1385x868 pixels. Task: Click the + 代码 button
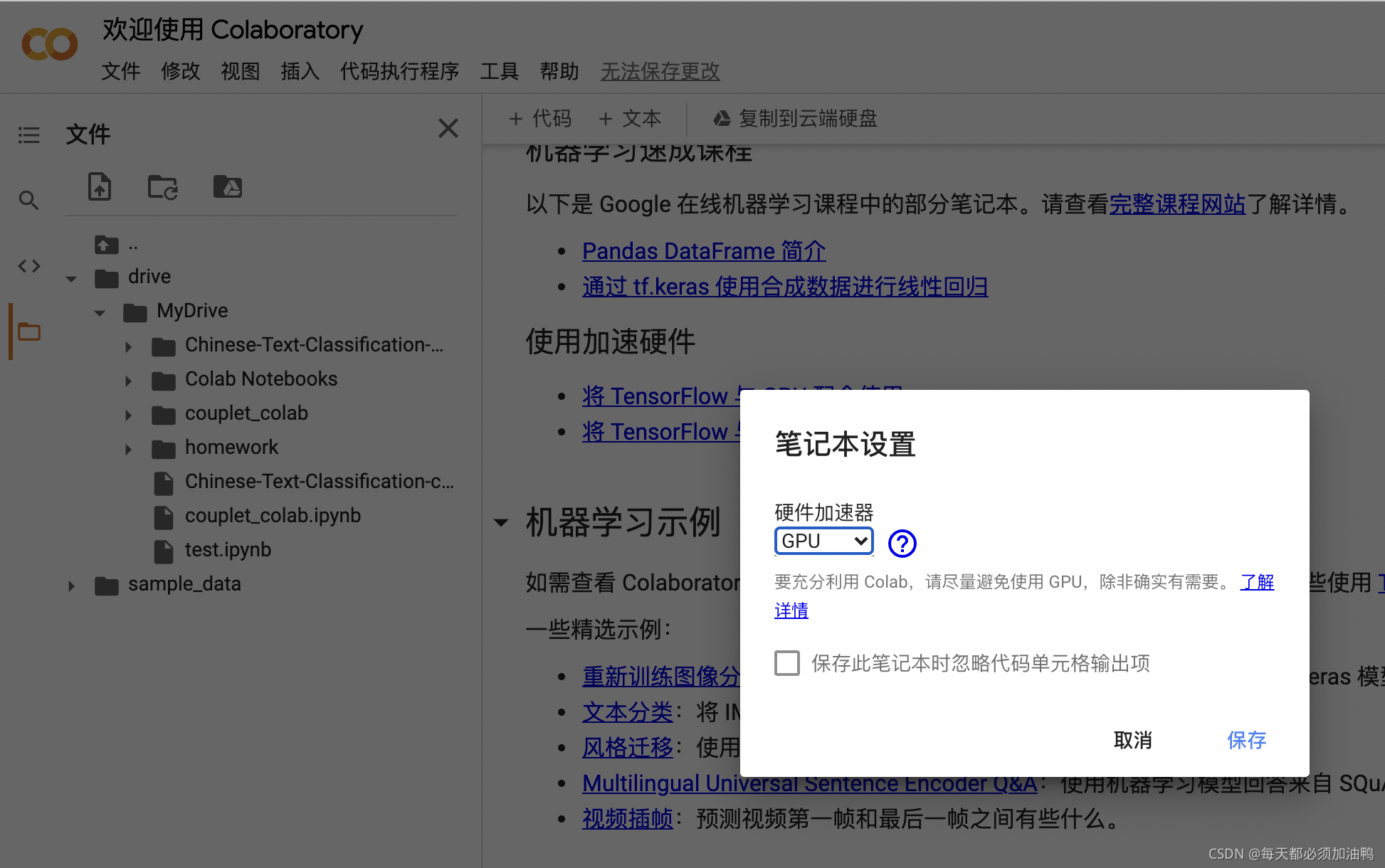[540, 118]
